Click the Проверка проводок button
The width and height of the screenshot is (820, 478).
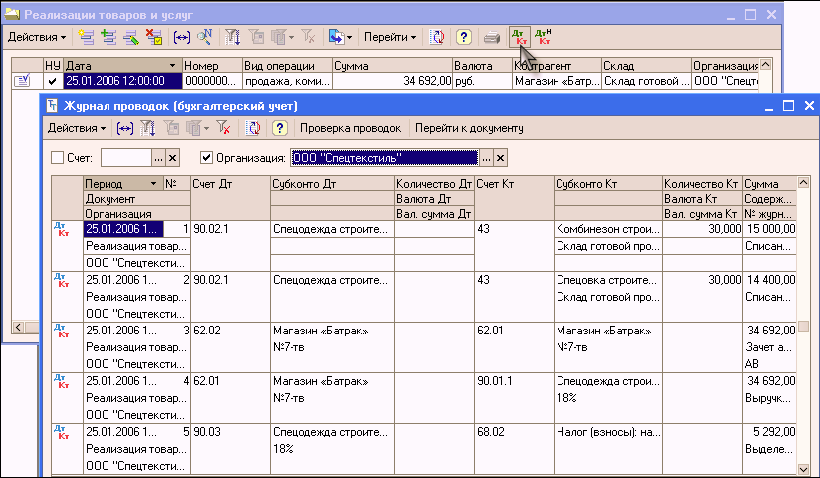coord(350,128)
